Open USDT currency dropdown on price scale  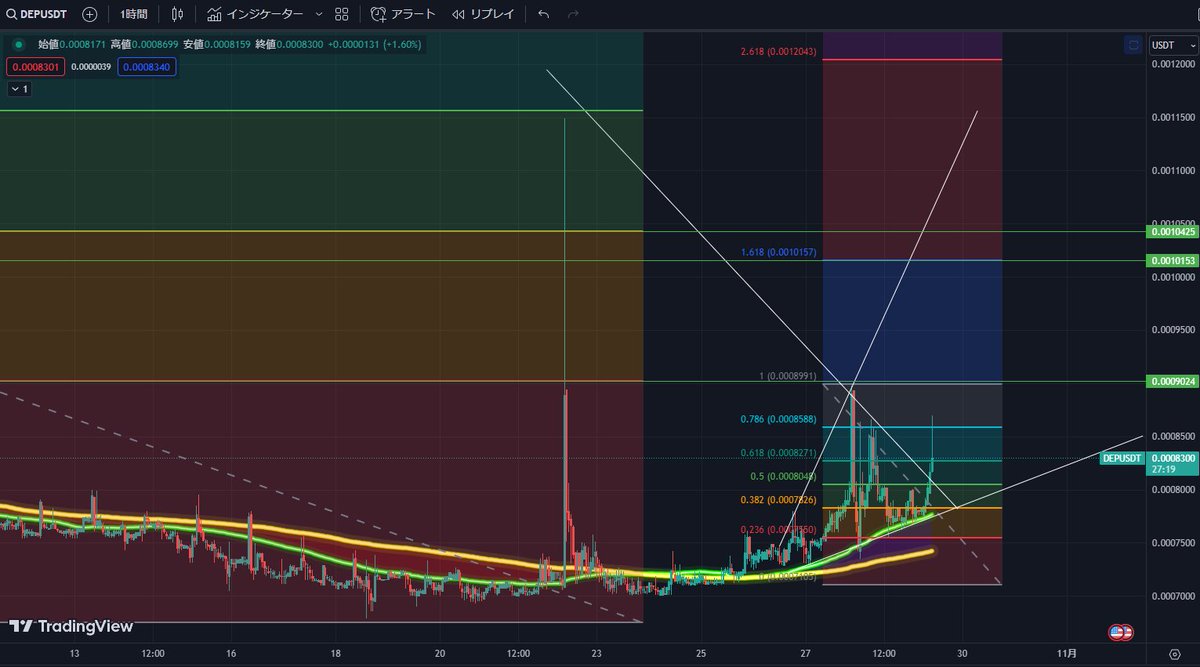[x=1171, y=45]
